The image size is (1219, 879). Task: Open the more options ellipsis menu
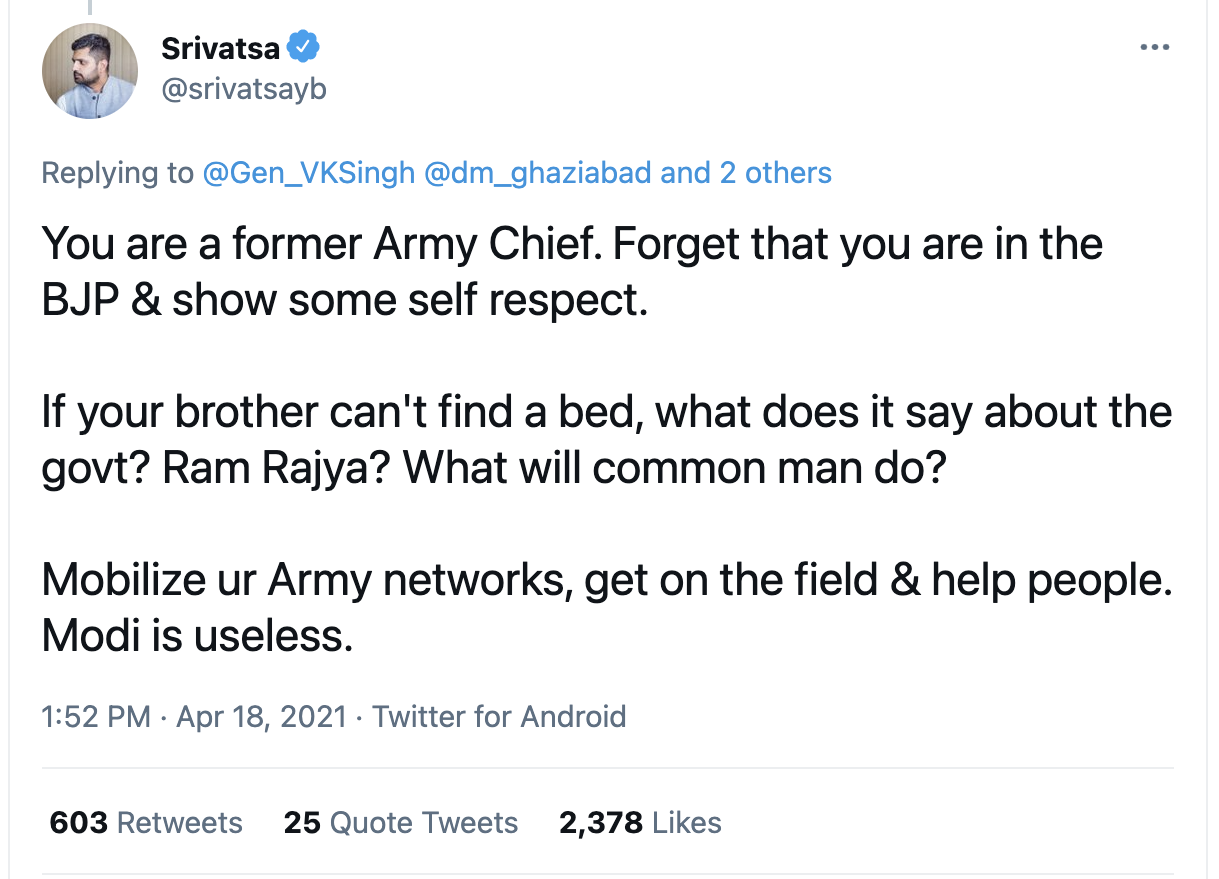(x=1154, y=47)
